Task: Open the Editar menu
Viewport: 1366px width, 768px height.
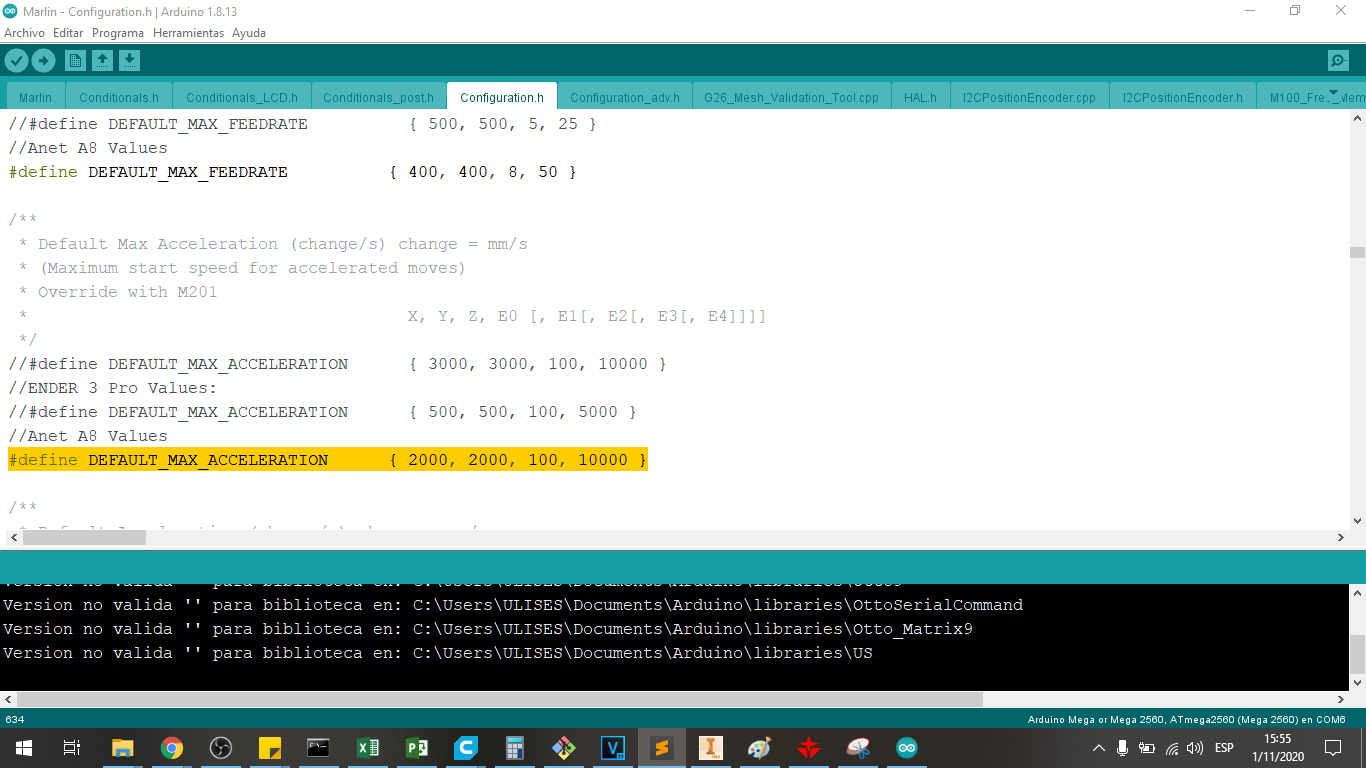Action: tap(68, 33)
